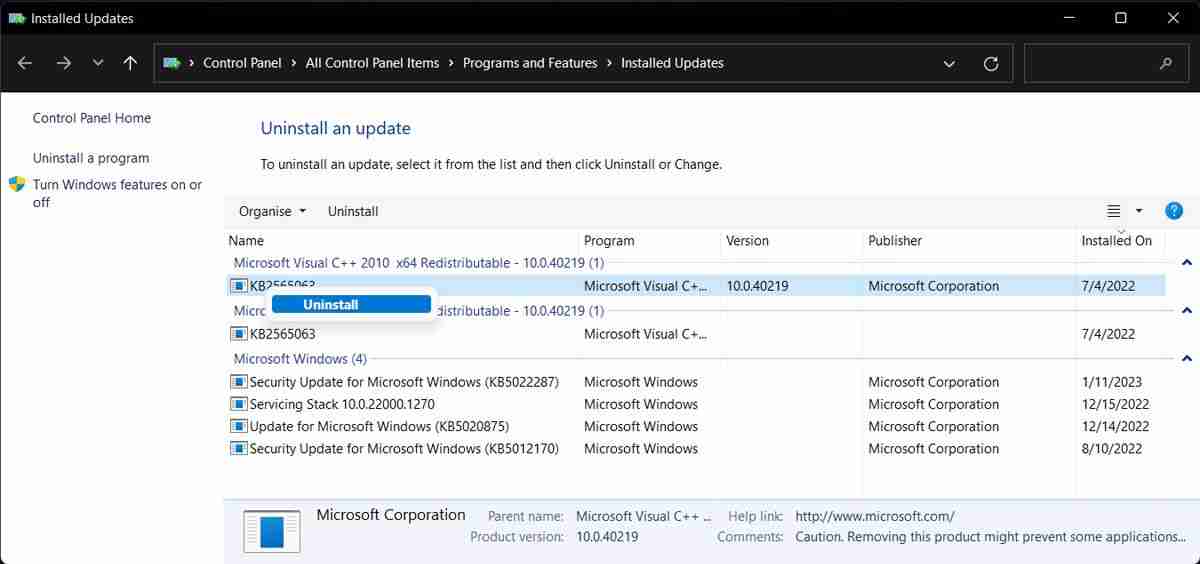This screenshot has height=564, width=1200.
Task: Open the Organise dropdown menu
Action: coord(272,211)
